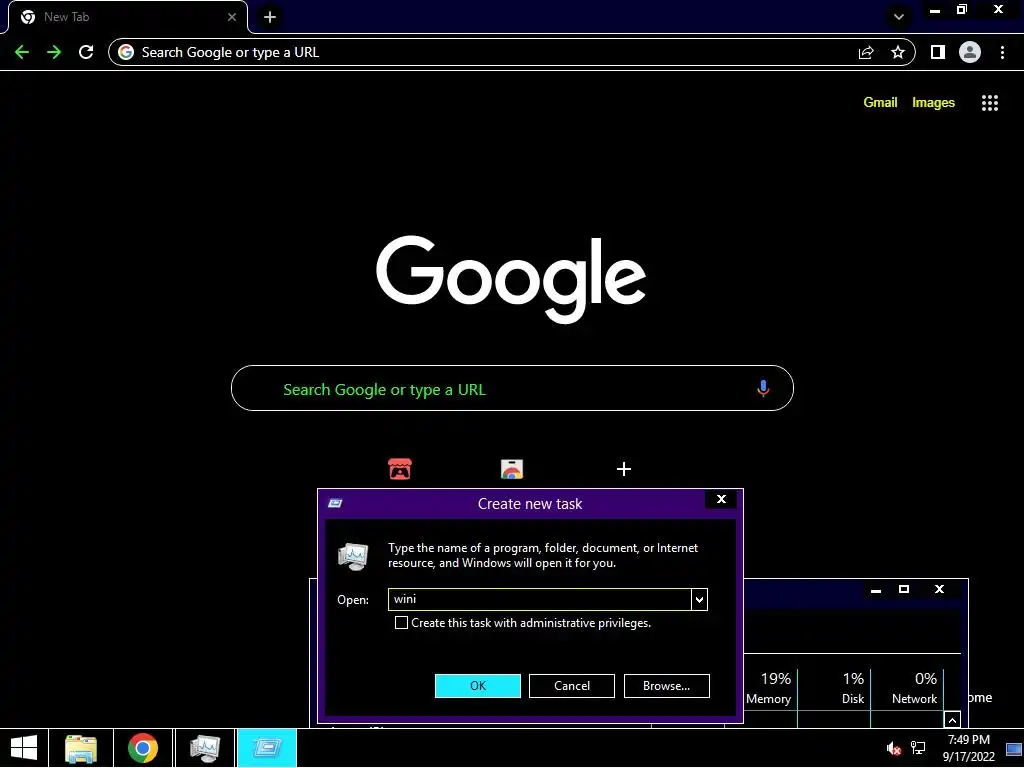Image resolution: width=1024 pixels, height=768 pixels.
Task: Close the Create new task dialog
Action: tap(721, 499)
